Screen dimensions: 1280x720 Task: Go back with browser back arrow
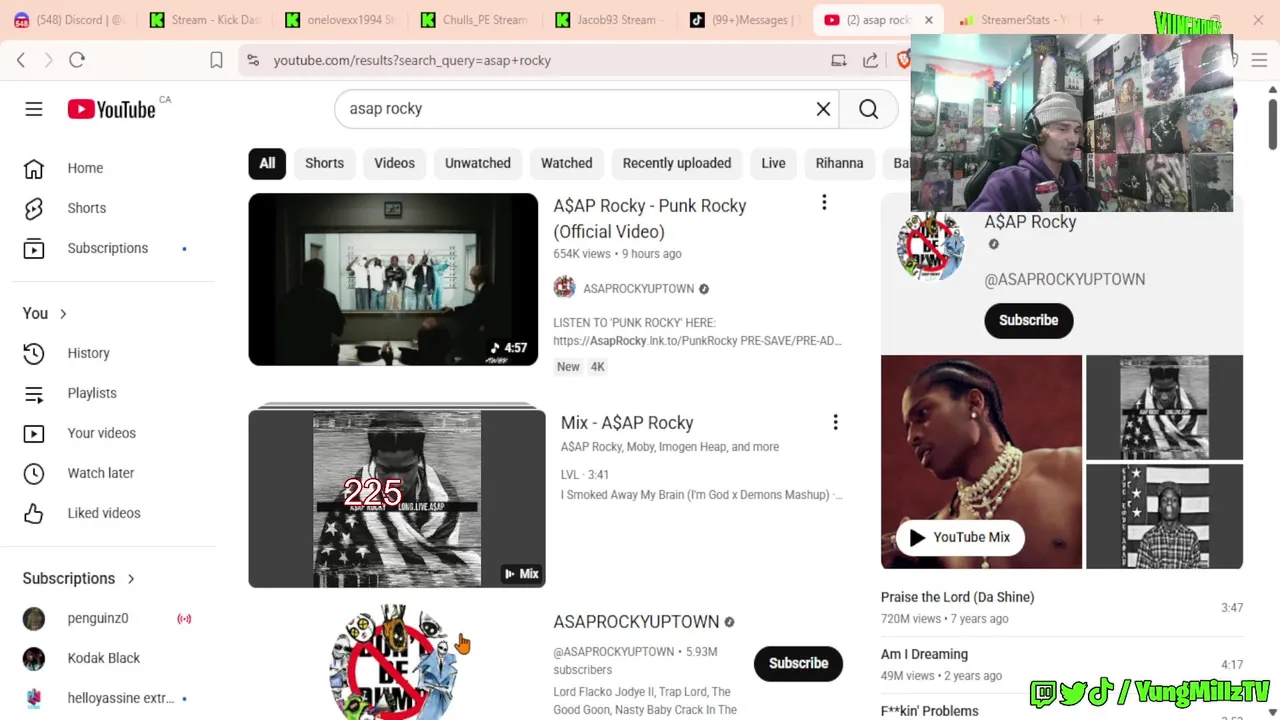[x=21, y=60]
